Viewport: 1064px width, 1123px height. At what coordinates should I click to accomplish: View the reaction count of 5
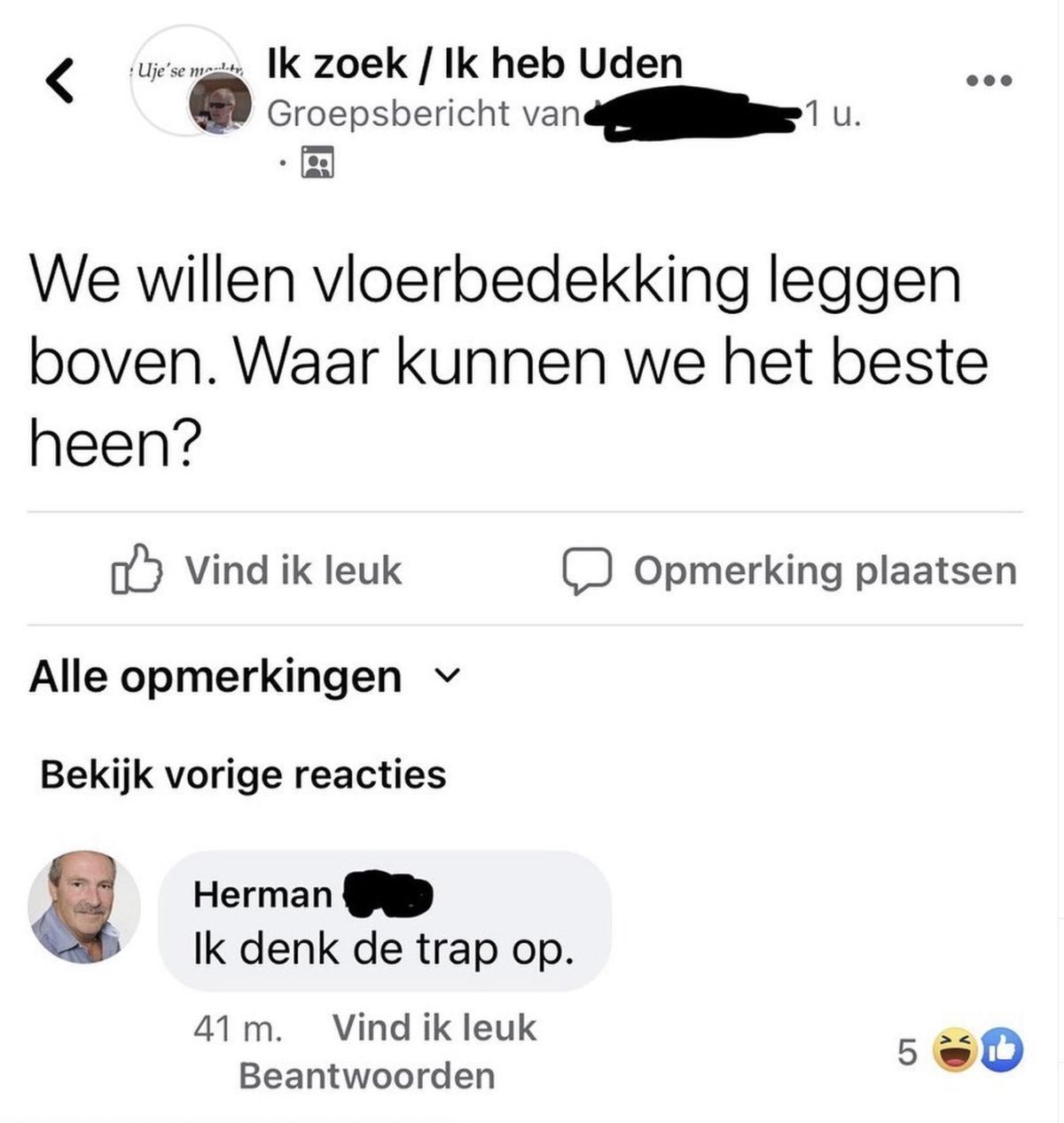pyautogui.click(x=906, y=1052)
